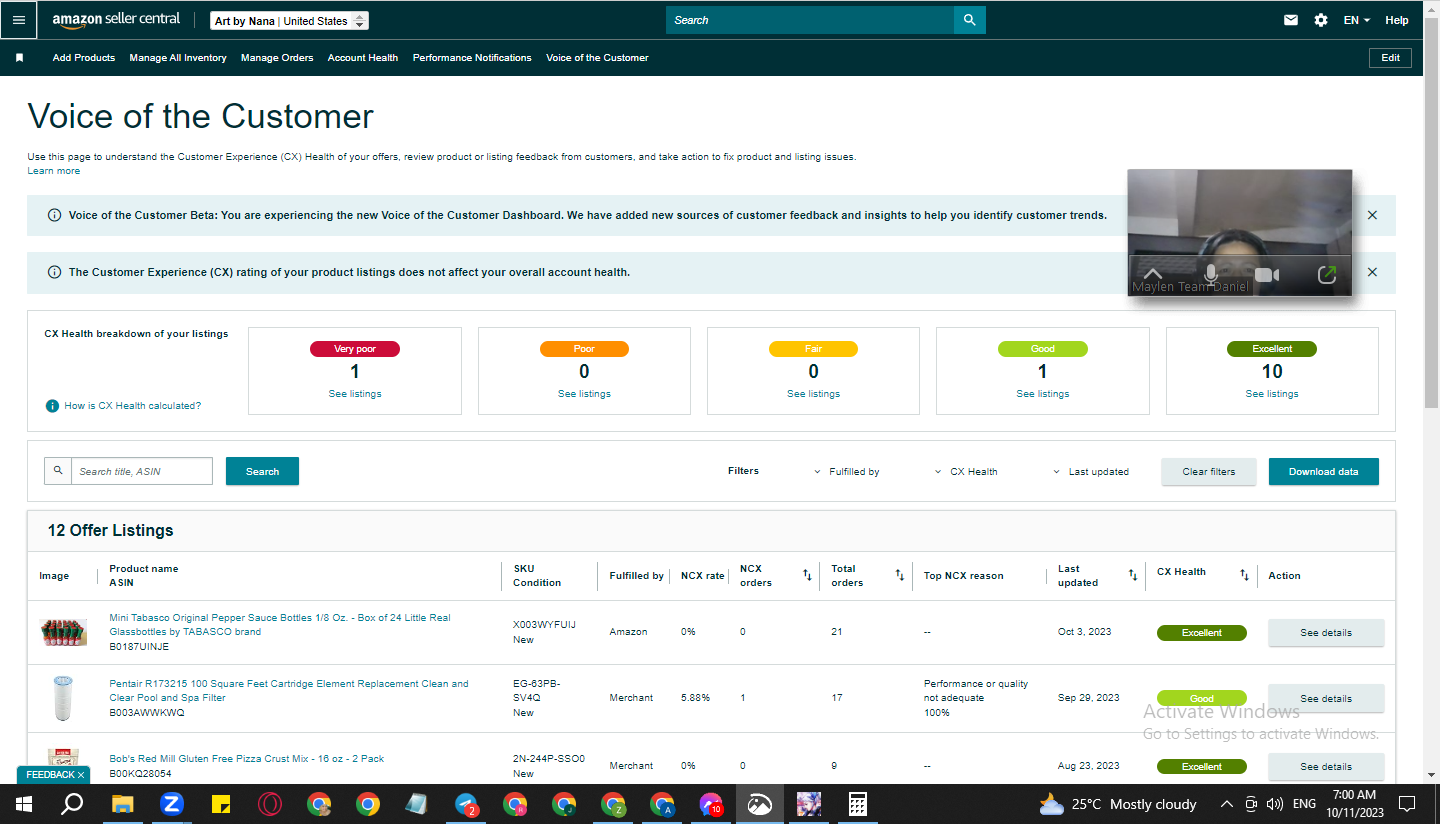Open Add Products menu item
The image size is (1440, 824).
[x=84, y=58]
